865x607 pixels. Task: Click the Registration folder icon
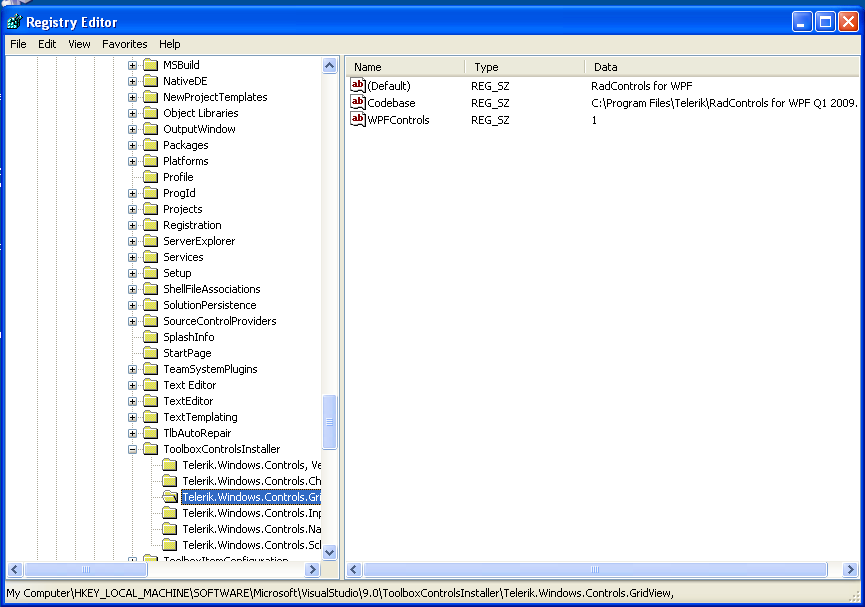coord(151,225)
